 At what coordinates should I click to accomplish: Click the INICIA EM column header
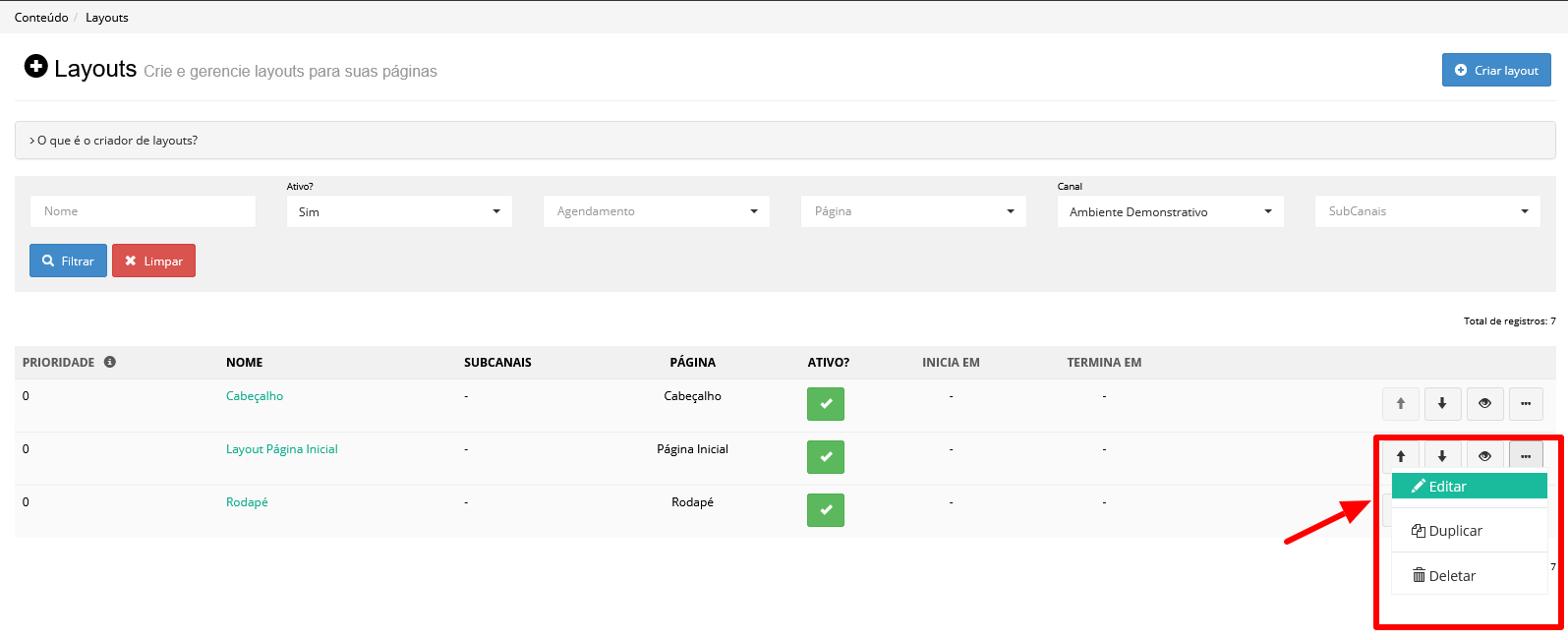(x=951, y=363)
